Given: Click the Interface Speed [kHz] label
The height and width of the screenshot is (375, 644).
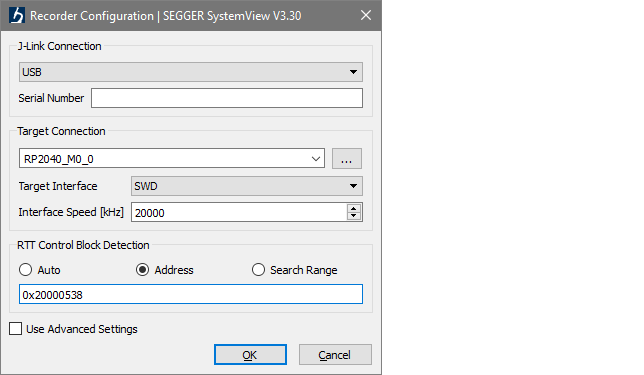Looking at the screenshot, I should 71,212.
